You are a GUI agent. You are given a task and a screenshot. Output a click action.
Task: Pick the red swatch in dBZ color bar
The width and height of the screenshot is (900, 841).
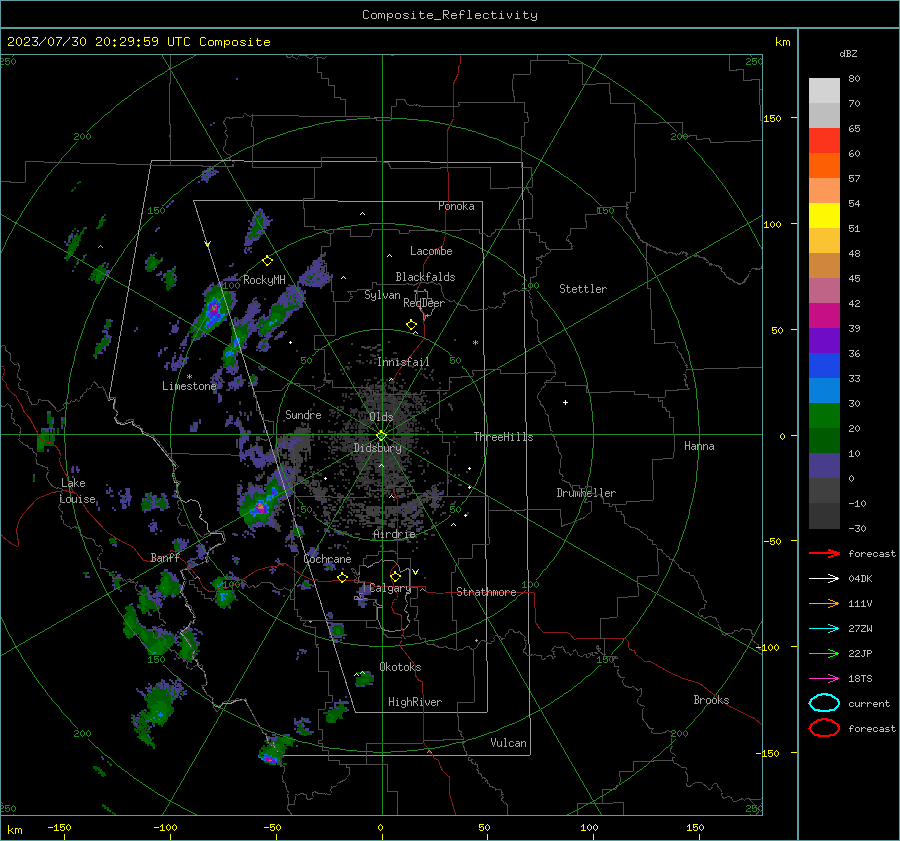(x=824, y=141)
